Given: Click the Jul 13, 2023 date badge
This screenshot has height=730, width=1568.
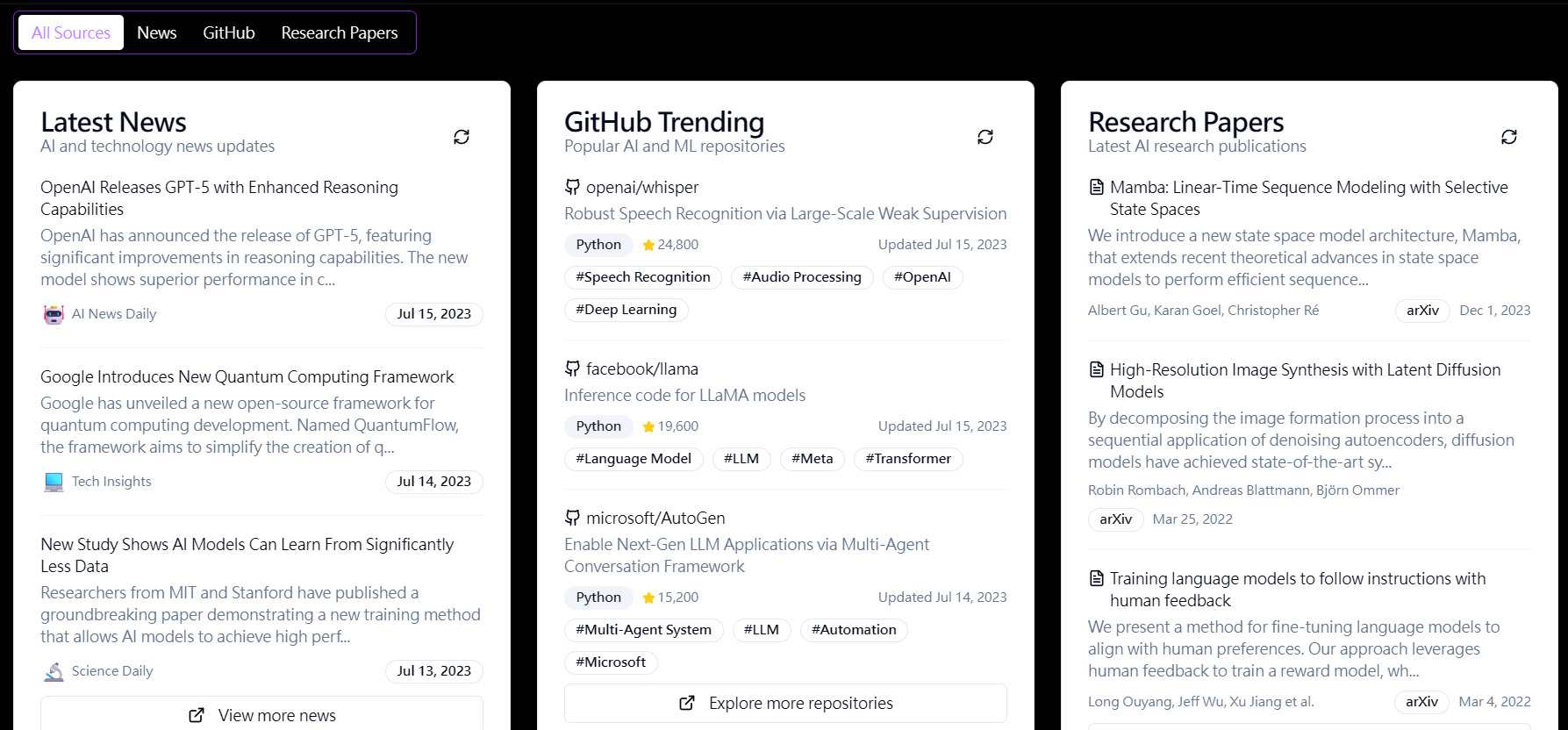Looking at the screenshot, I should pyautogui.click(x=433, y=670).
